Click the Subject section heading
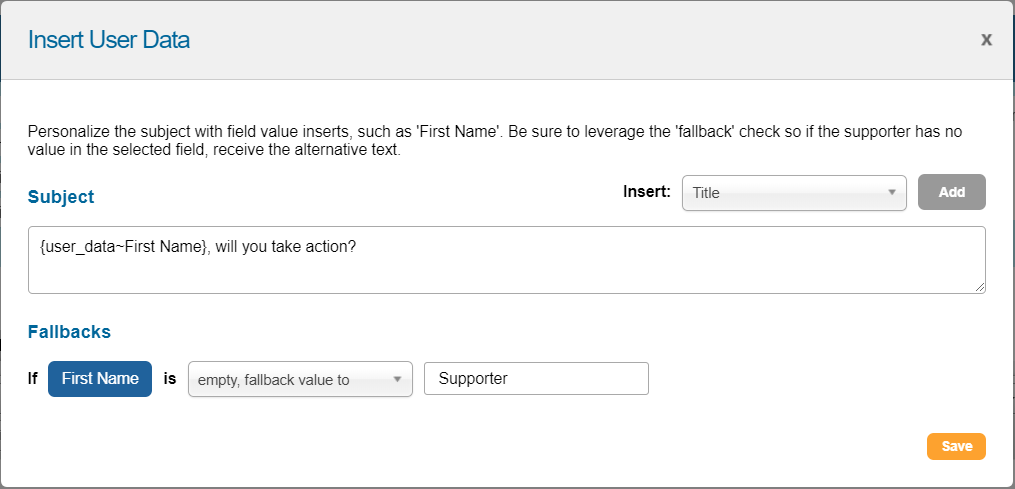 point(61,197)
